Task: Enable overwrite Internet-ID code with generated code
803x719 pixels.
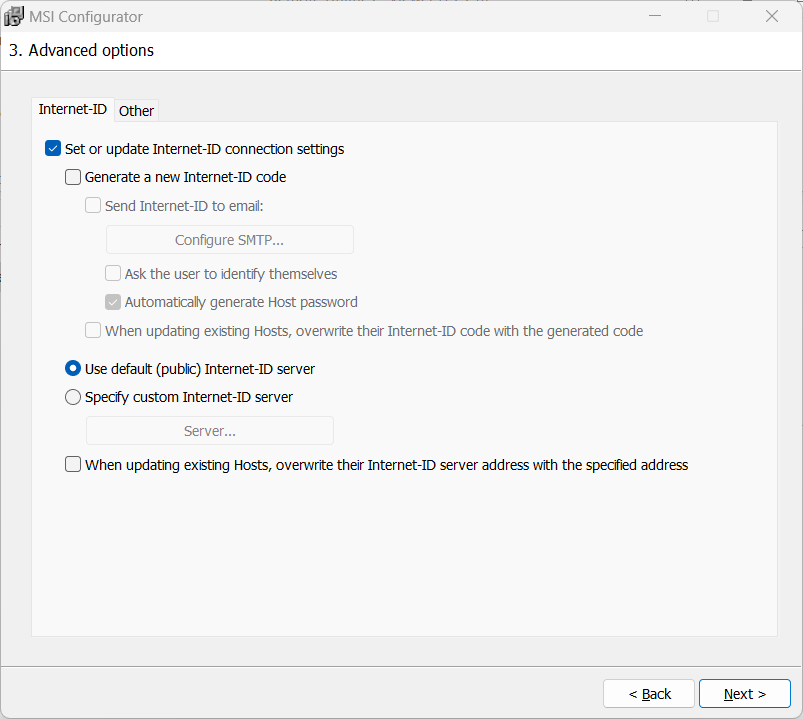Action: tap(93, 331)
